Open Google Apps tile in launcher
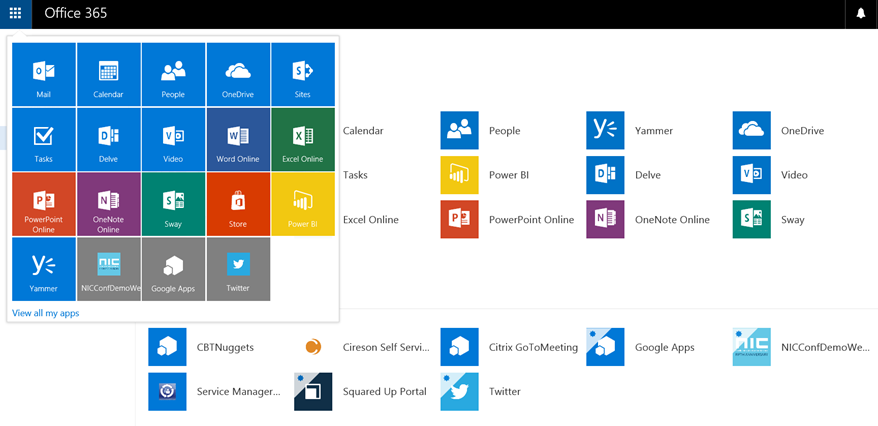Viewport: 878px width, 426px height. (x=173, y=269)
